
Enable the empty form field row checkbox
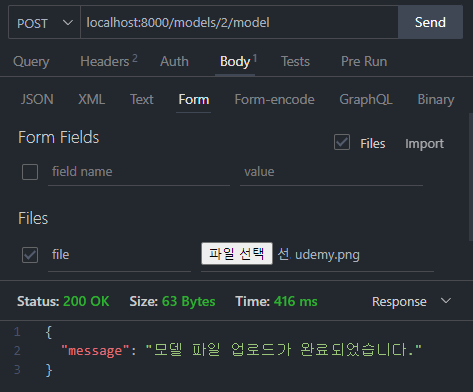tap(30, 172)
